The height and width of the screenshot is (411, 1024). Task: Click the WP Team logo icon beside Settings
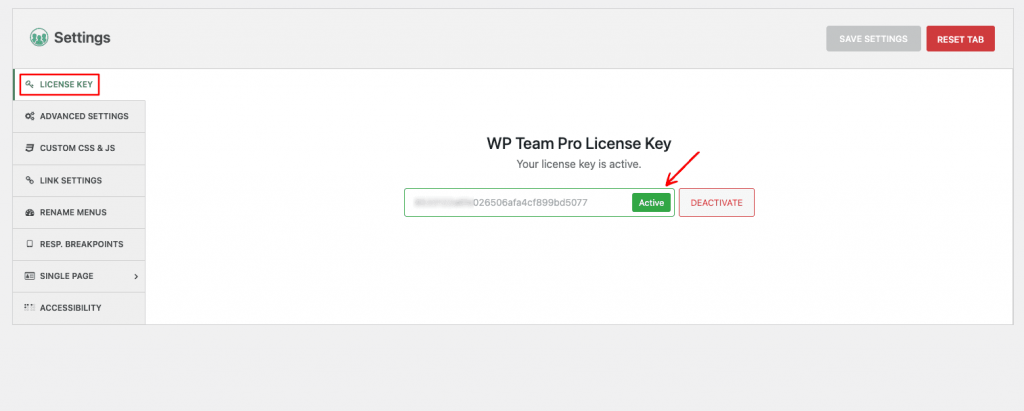tap(39, 38)
